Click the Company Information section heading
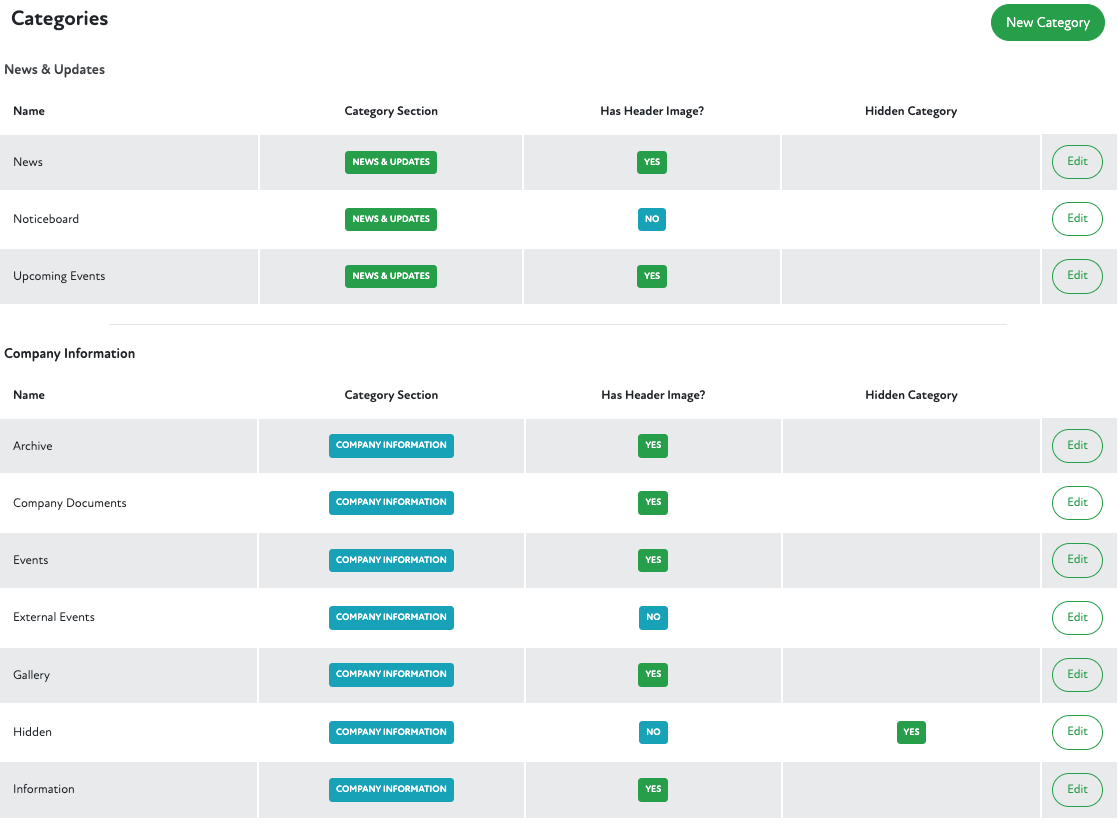The image size is (1118, 827). coord(70,354)
